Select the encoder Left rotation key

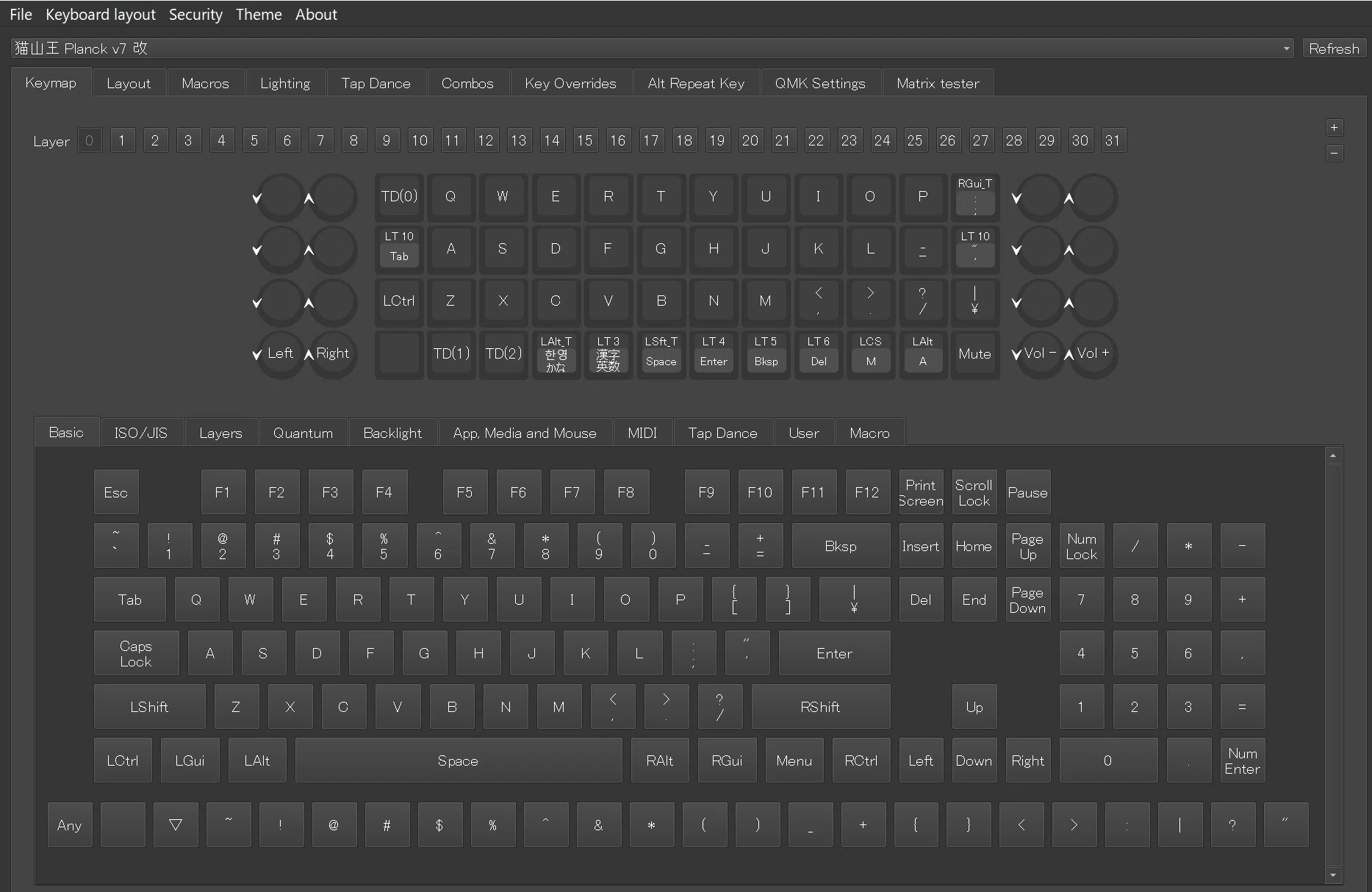tap(279, 353)
